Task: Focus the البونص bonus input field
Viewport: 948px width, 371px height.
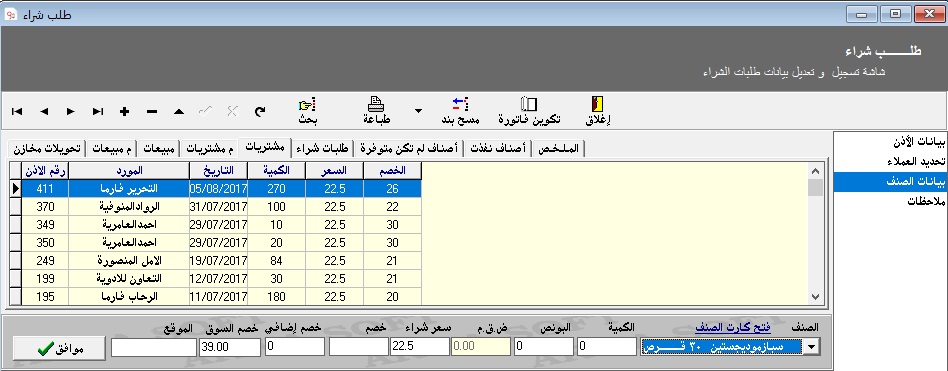Action: [544, 347]
